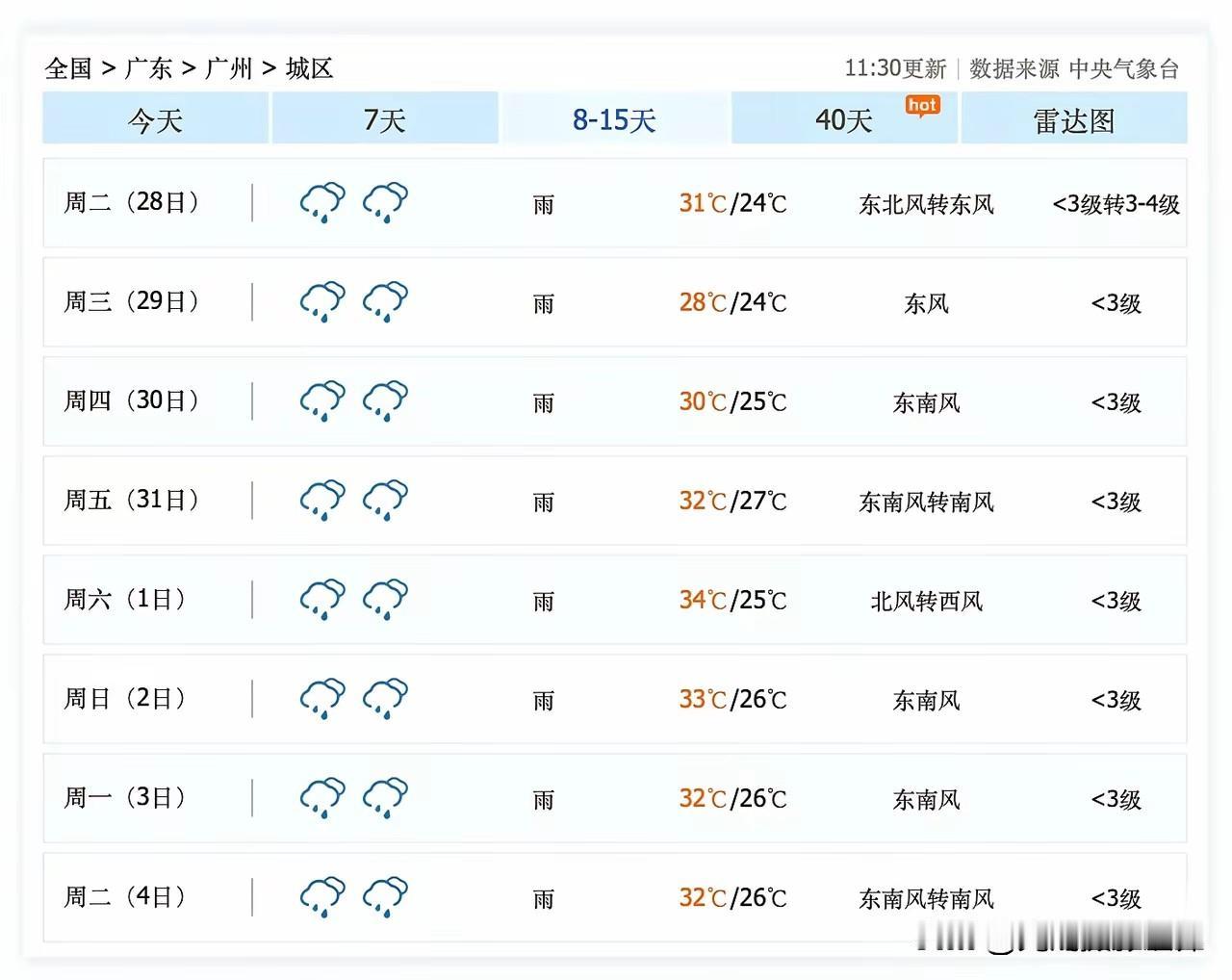Click the second rain icon for 周二 4日

click(x=385, y=897)
